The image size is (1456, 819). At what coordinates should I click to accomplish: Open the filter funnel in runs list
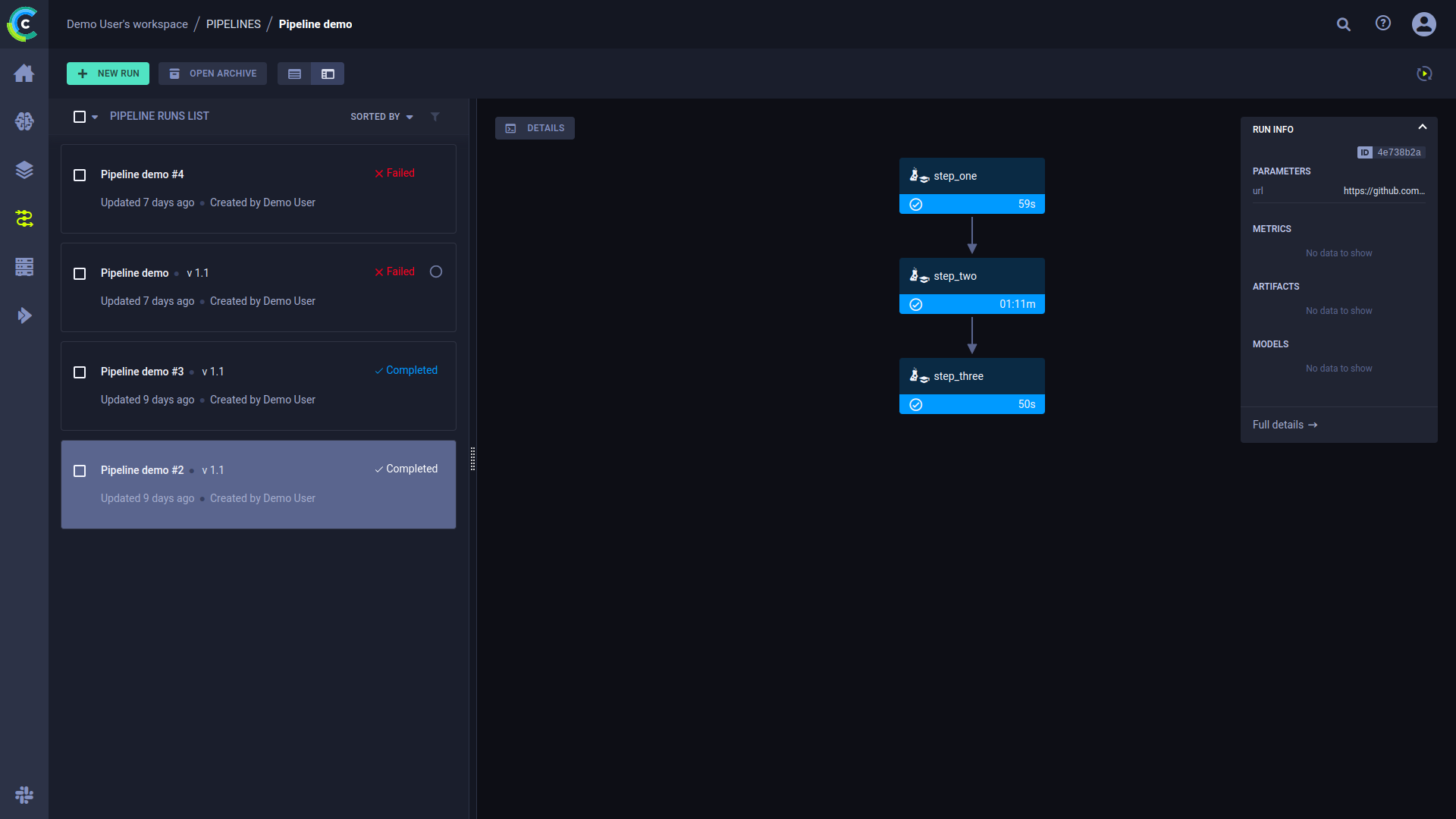click(x=435, y=117)
